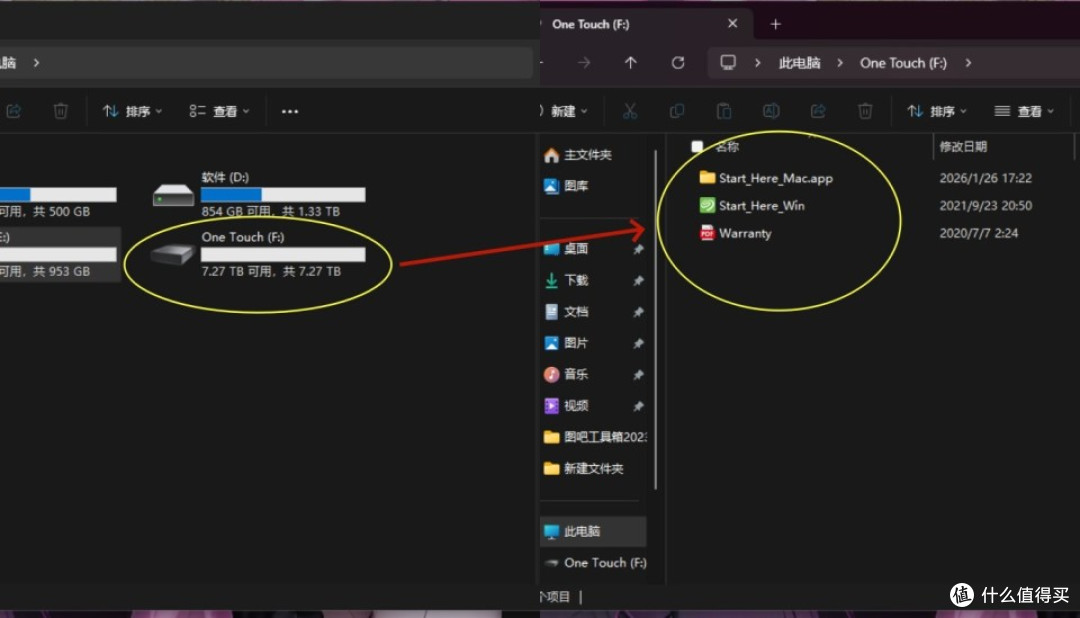The height and width of the screenshot is (618, 1080).
Task: Open the Sort (排序) dropdown in left window
Action: 132,111
